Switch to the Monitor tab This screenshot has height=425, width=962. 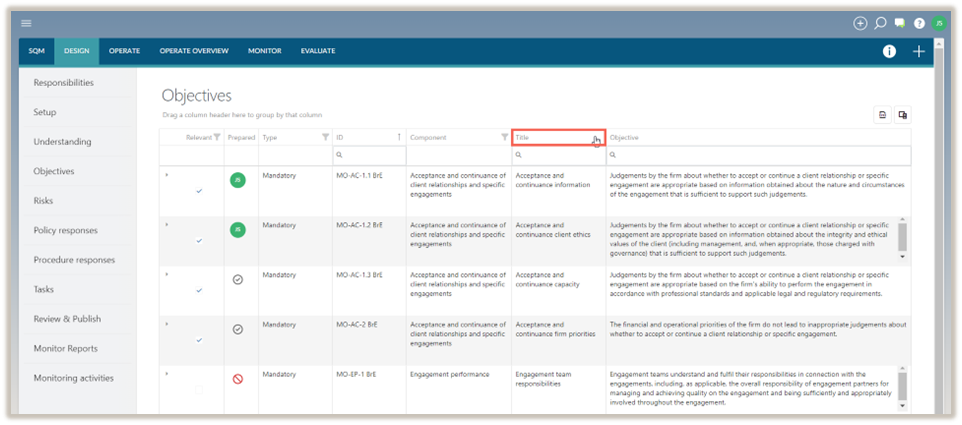(x=264, y=51)
